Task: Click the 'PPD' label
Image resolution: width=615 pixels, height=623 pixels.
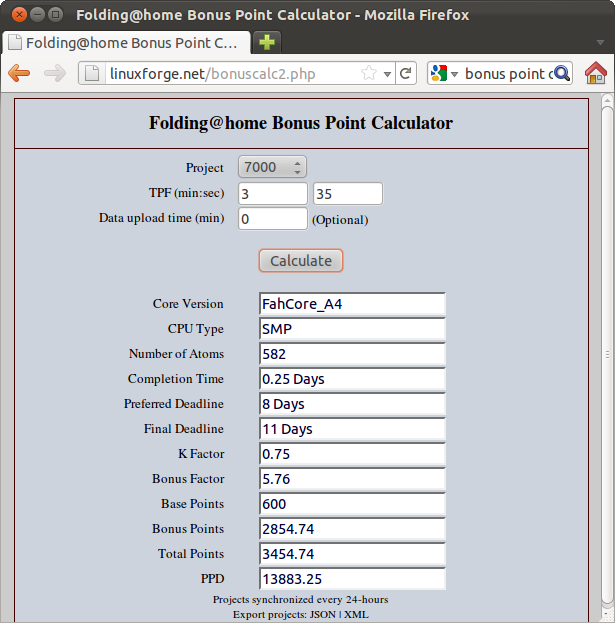Action: 213,579
